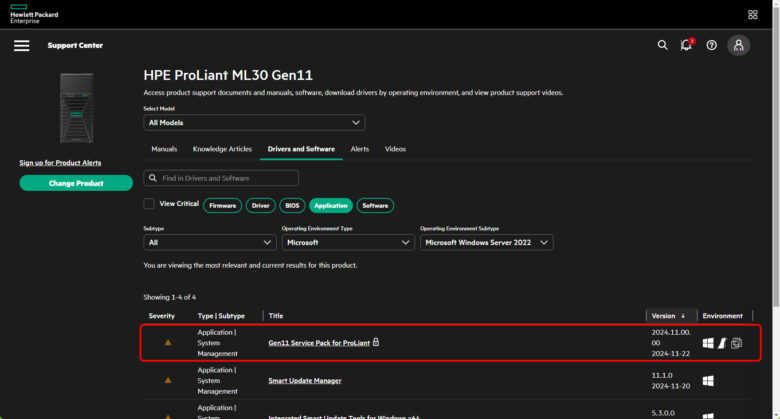780x419 pixels.
Task: Click multi-environment icon in Gen11 Service Pack row
Action: point(737,343)
